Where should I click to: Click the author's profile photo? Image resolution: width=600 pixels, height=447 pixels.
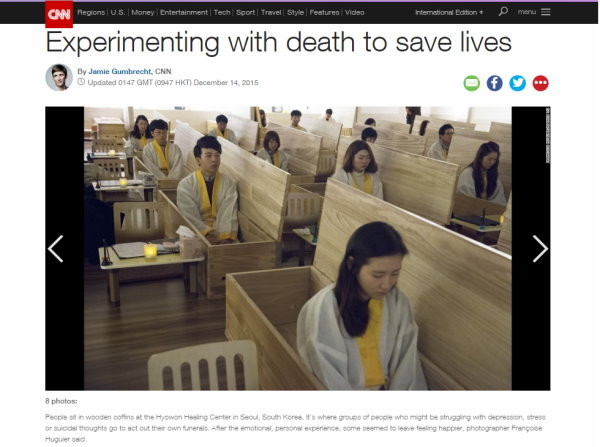coord(59,77)
